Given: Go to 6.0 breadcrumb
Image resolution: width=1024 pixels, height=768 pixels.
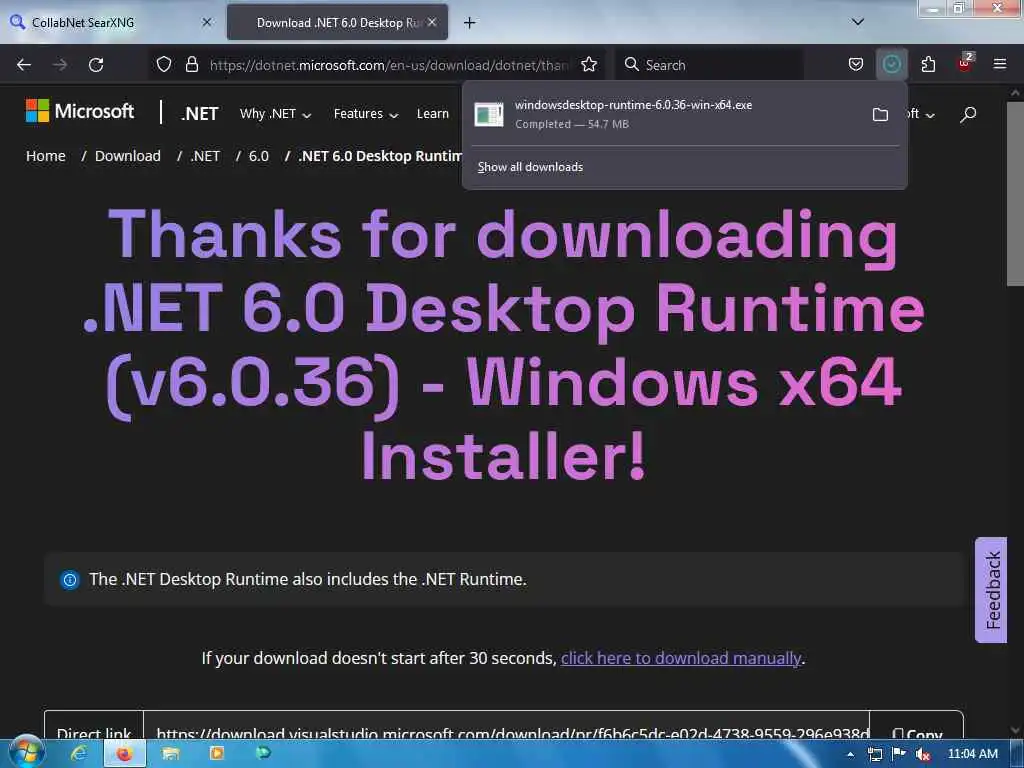Looking at the screenshot, I should point(259,156).
